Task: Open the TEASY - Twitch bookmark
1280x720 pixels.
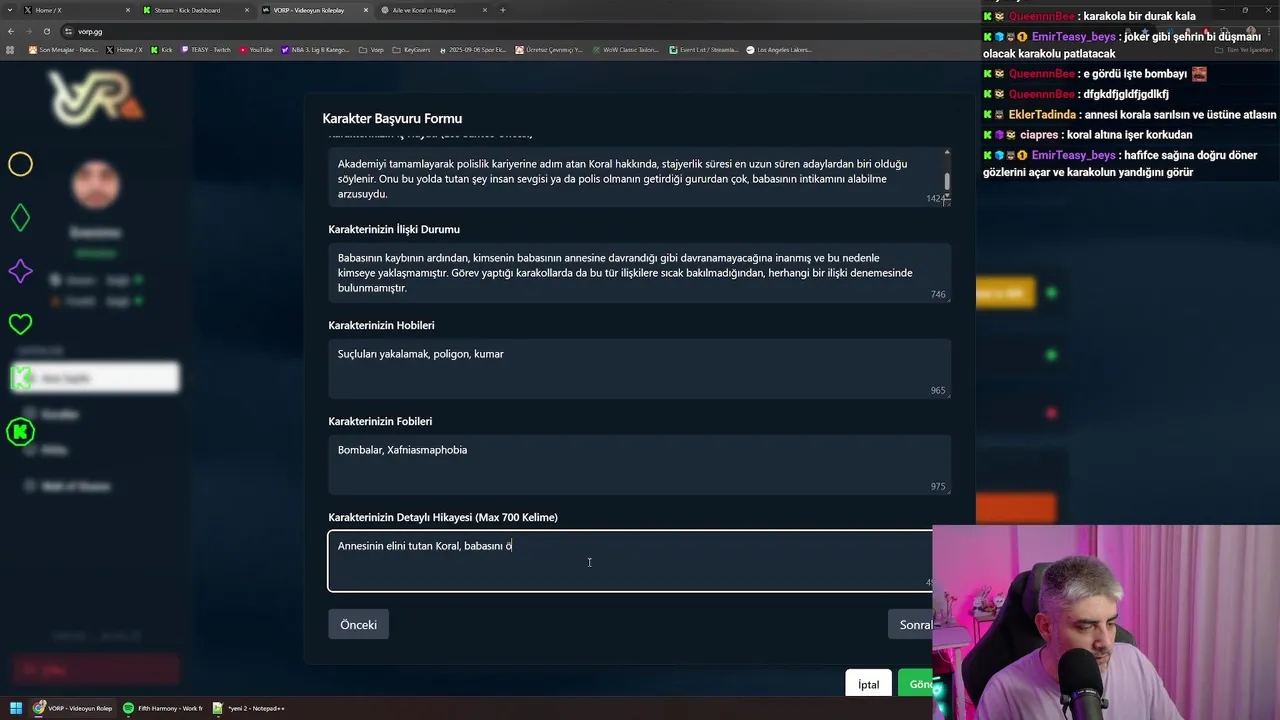Action: point(205,49)
